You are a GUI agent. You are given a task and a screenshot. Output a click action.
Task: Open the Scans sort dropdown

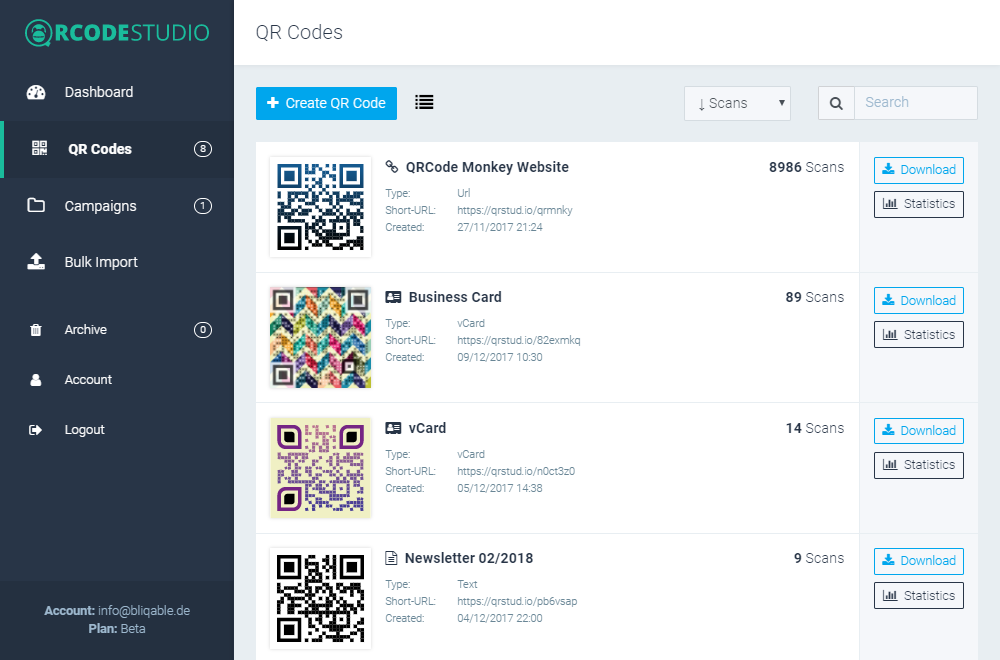737,103
